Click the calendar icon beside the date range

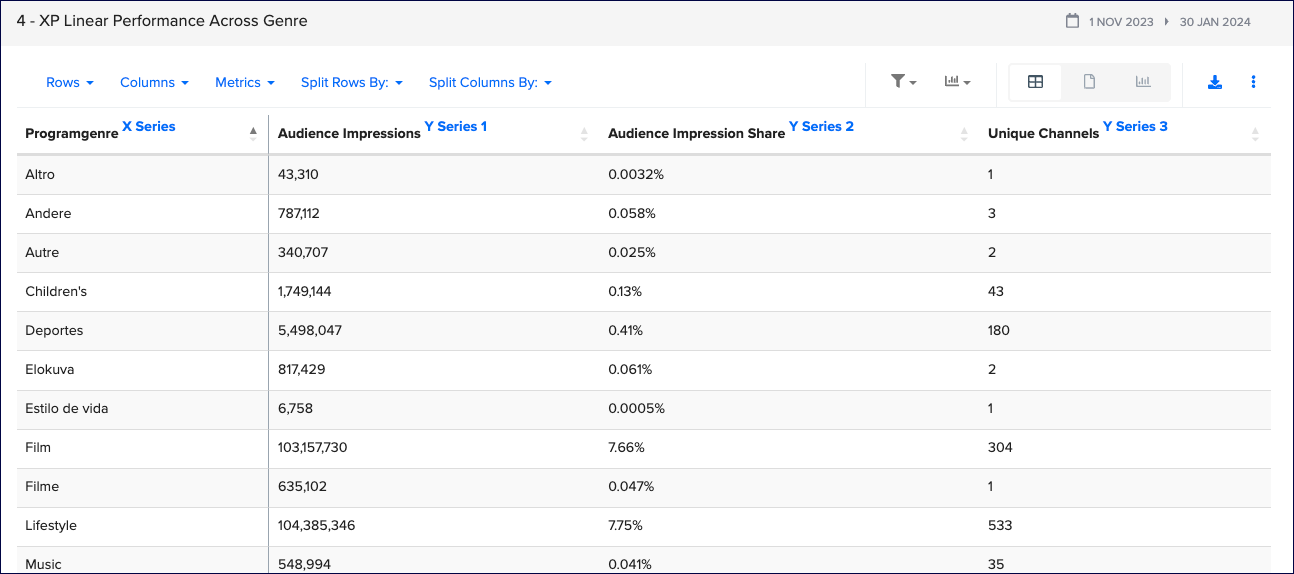point(1072,21)
